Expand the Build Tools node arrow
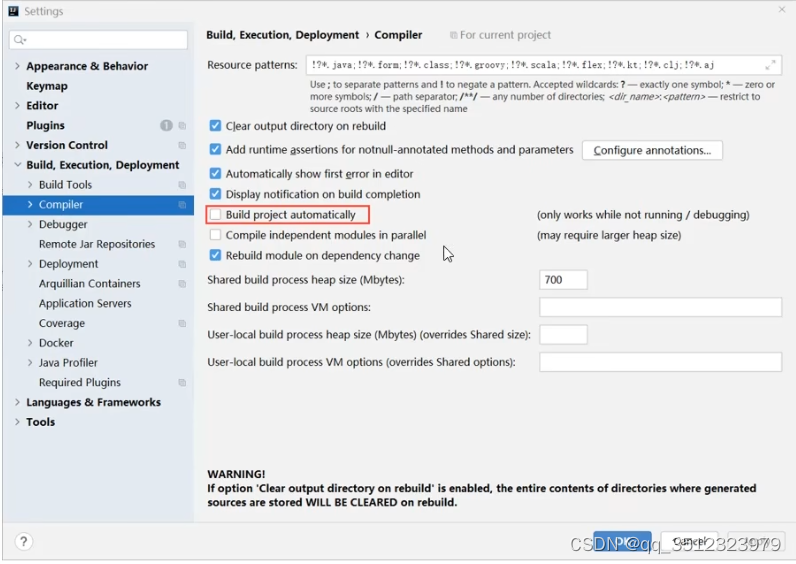796x564 pixels. [x=30, y=185]
